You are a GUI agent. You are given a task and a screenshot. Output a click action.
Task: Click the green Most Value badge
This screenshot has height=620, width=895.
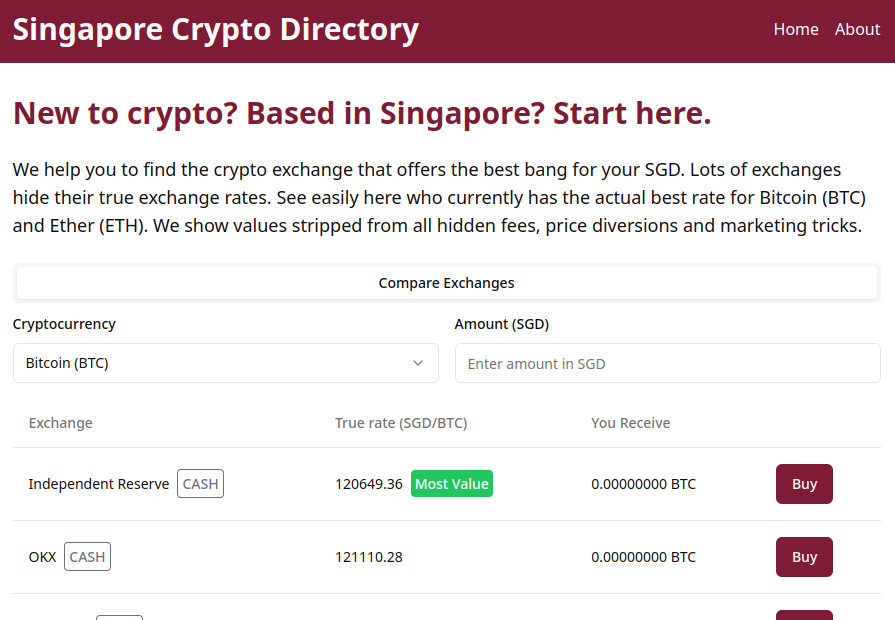(451, 483)
